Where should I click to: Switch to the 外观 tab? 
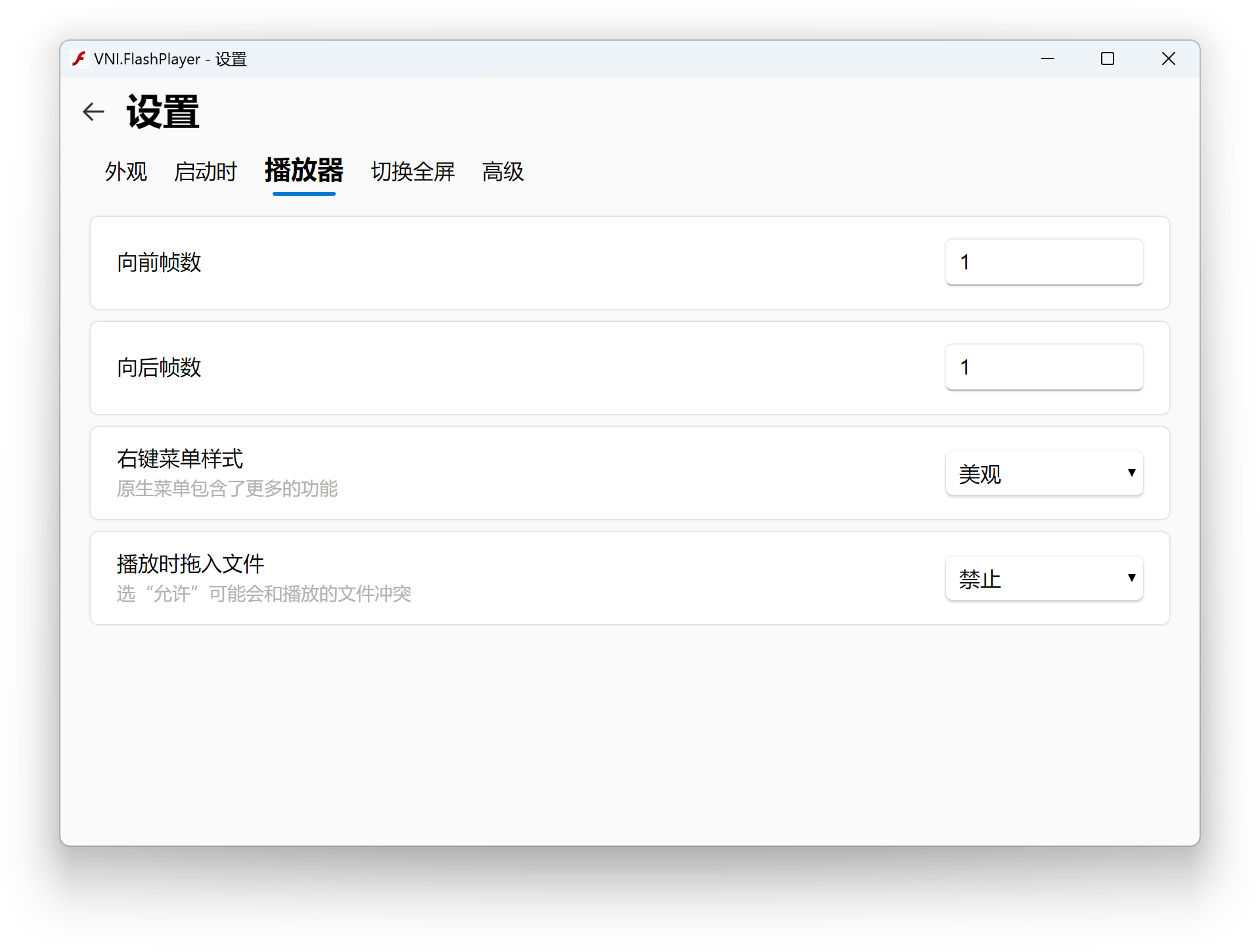pyautogui.click(x=126, y=171)
